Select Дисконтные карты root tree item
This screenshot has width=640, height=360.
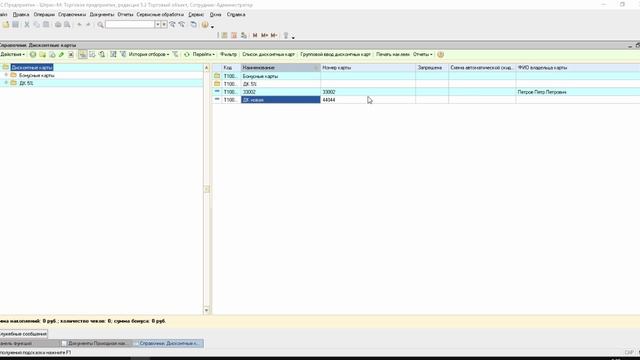click(32, 67)
